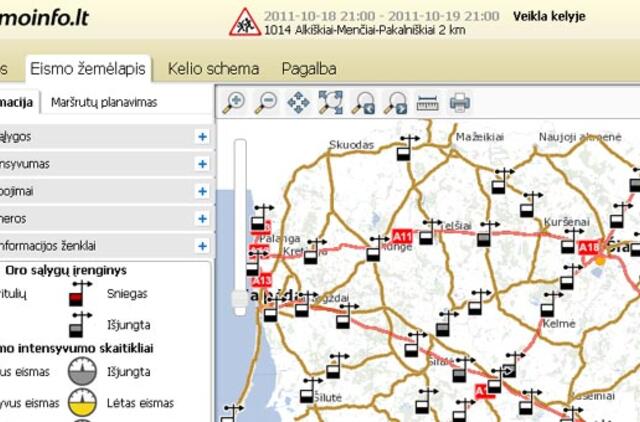
Task: Click weather station west of Kuršėnai
Action: coord(529,205)
